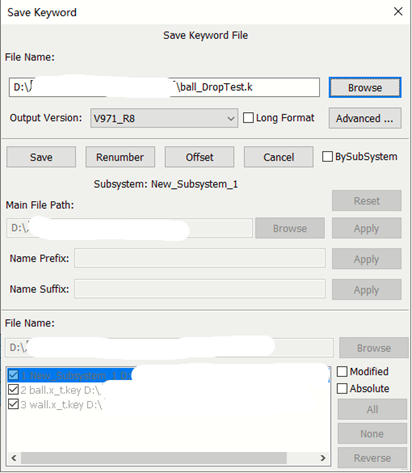Screen dimensions: 412x473
Task: Close the Save Keyword dialog
Action: tap(398, 12)
